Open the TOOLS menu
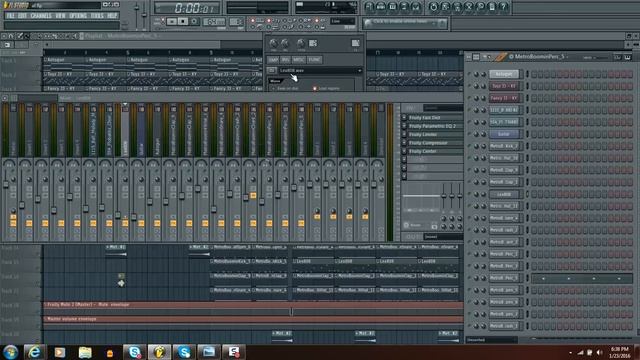Viewport: 640px width, 360px height. (97, 16)
